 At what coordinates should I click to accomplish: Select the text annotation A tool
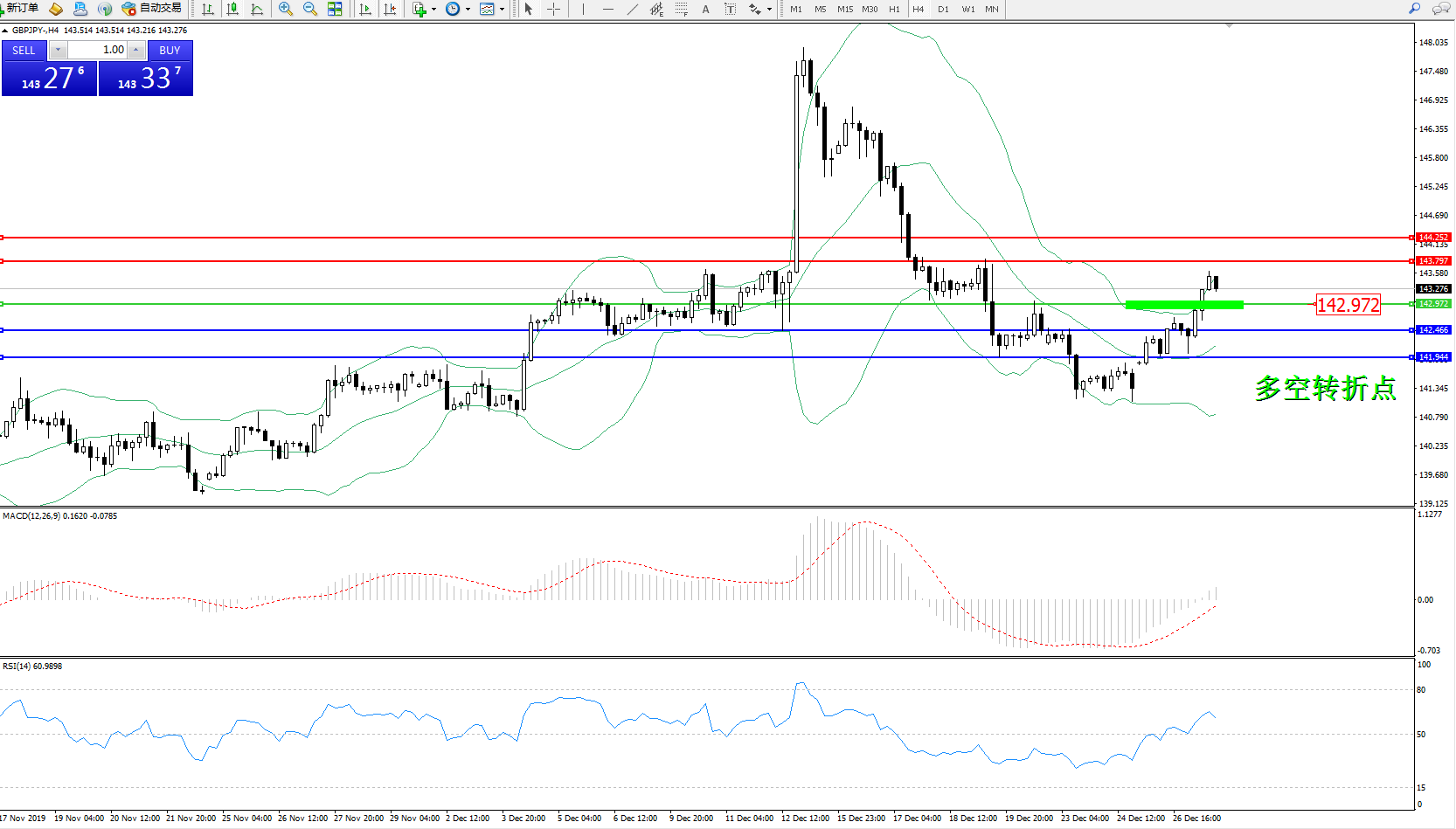pos(705,9)
